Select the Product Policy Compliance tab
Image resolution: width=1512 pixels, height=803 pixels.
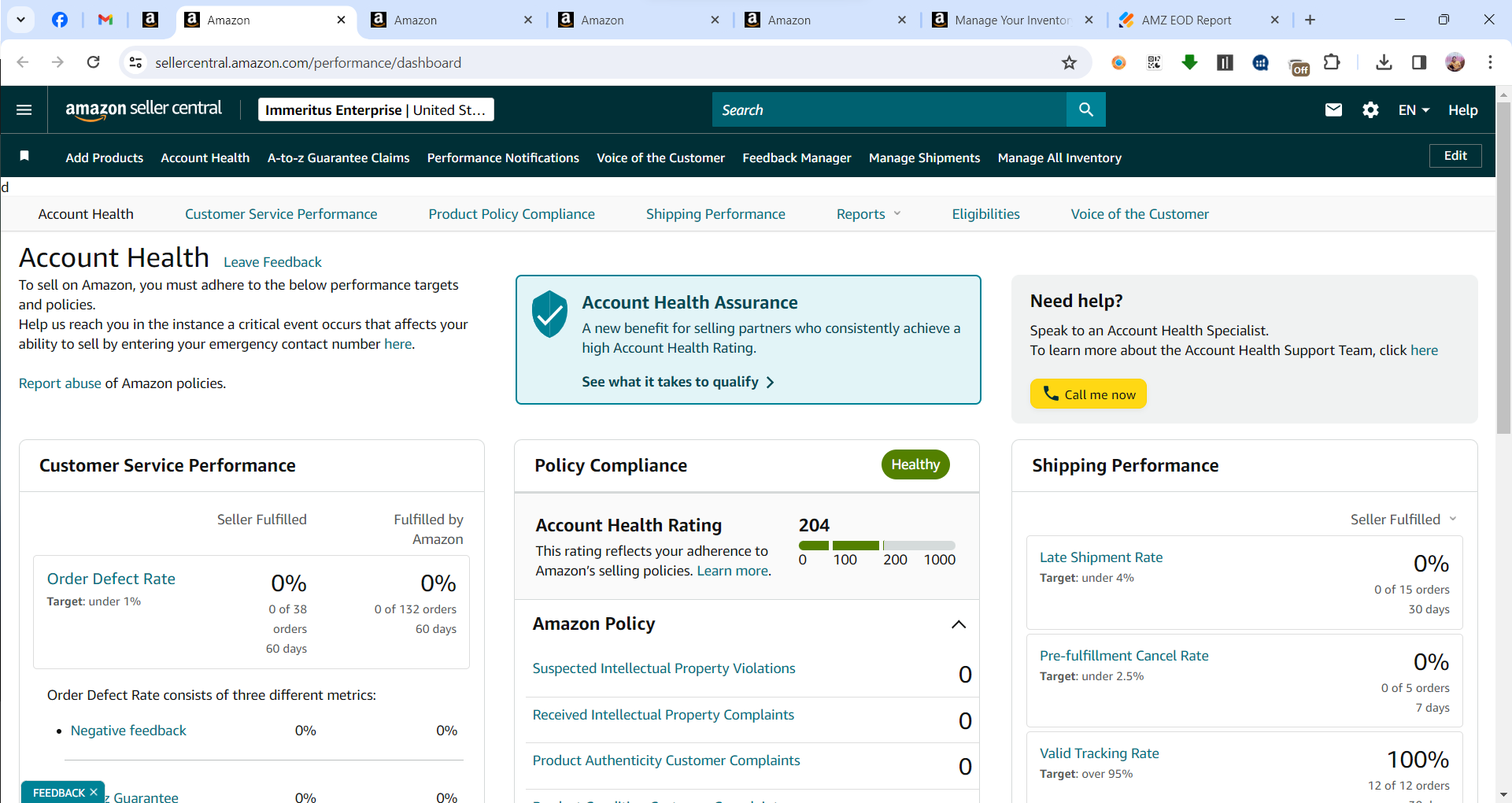click(x=512, y=214)
